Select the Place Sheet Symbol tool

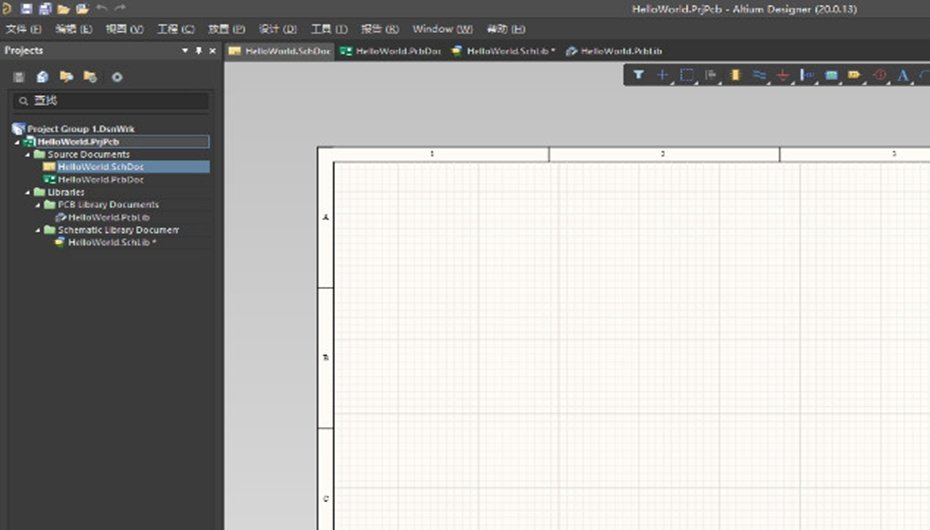click(x=832, y=75)
